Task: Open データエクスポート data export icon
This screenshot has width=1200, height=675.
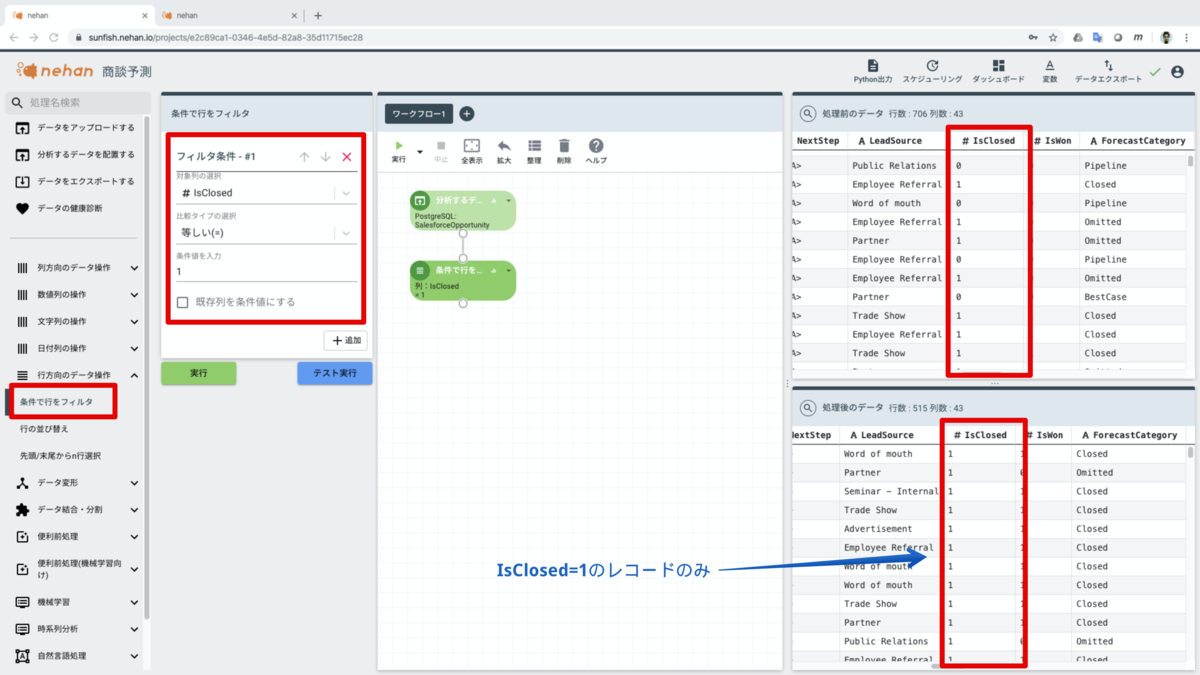Action: point(1108,65)
